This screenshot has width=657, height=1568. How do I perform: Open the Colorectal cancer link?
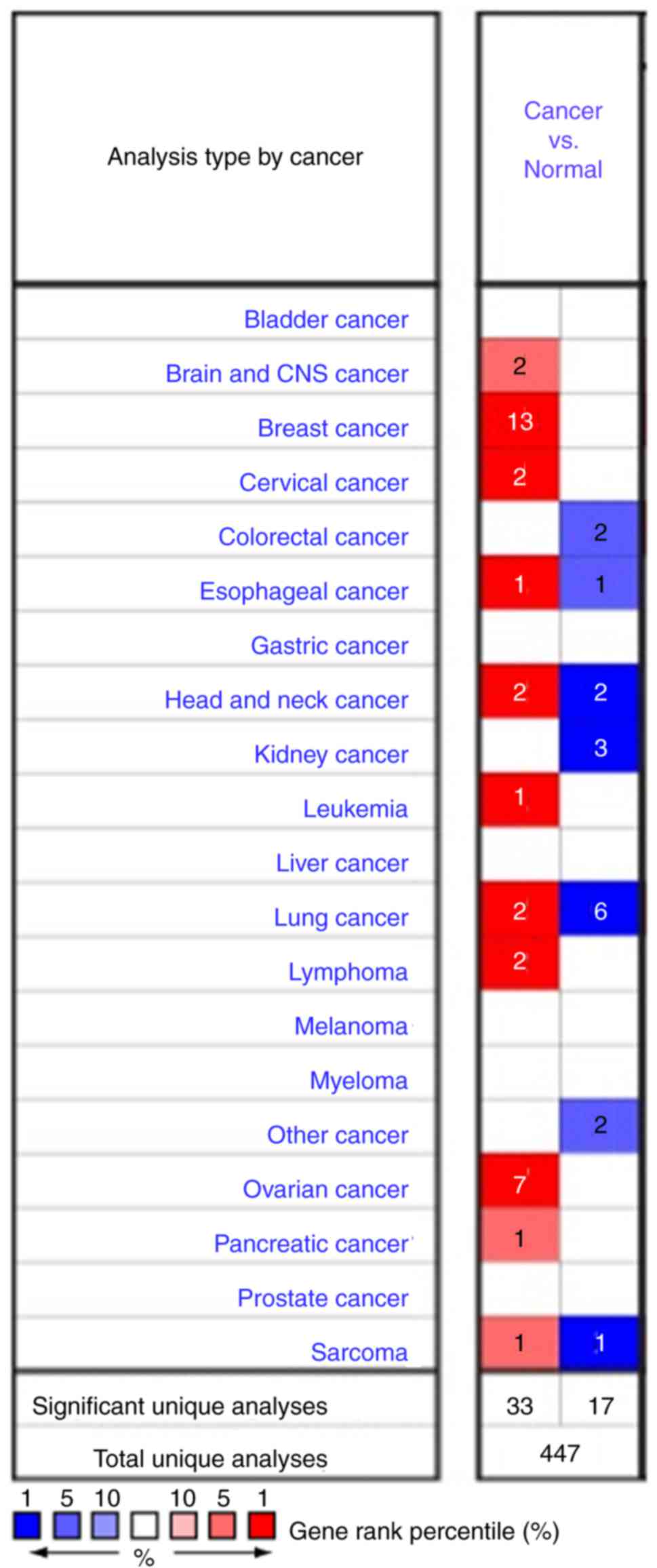[313, 536]
